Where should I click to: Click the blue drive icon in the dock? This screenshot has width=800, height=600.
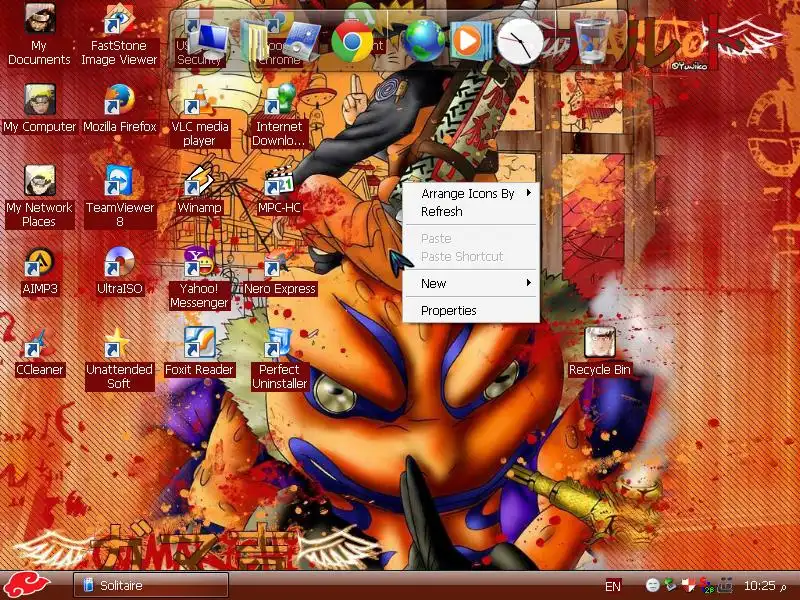pos(302,42)
